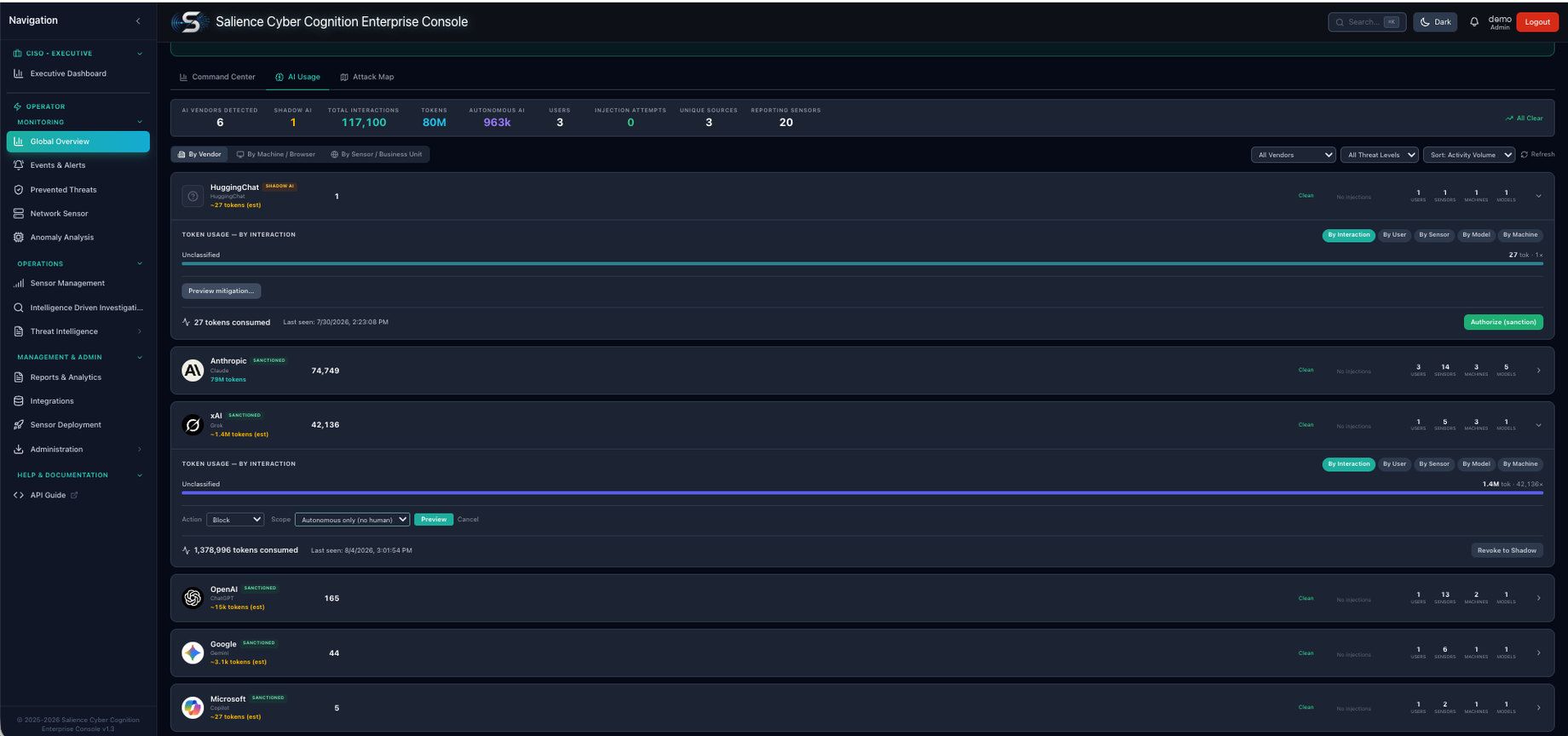Click the Logout button

pyautogui.click(x=1537, y=22)
